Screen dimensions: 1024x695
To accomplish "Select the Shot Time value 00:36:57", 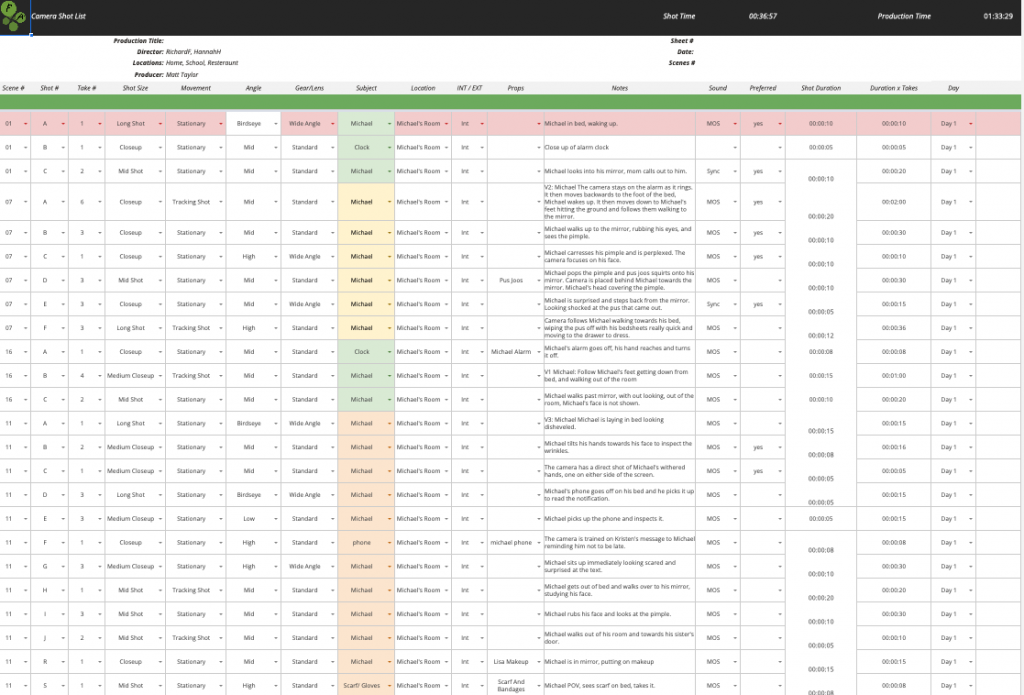I will pyautogui.click(x=763, y=17).
